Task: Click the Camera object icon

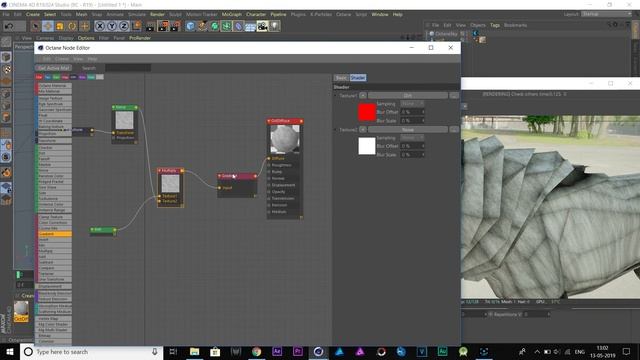Action: [262, 27]
